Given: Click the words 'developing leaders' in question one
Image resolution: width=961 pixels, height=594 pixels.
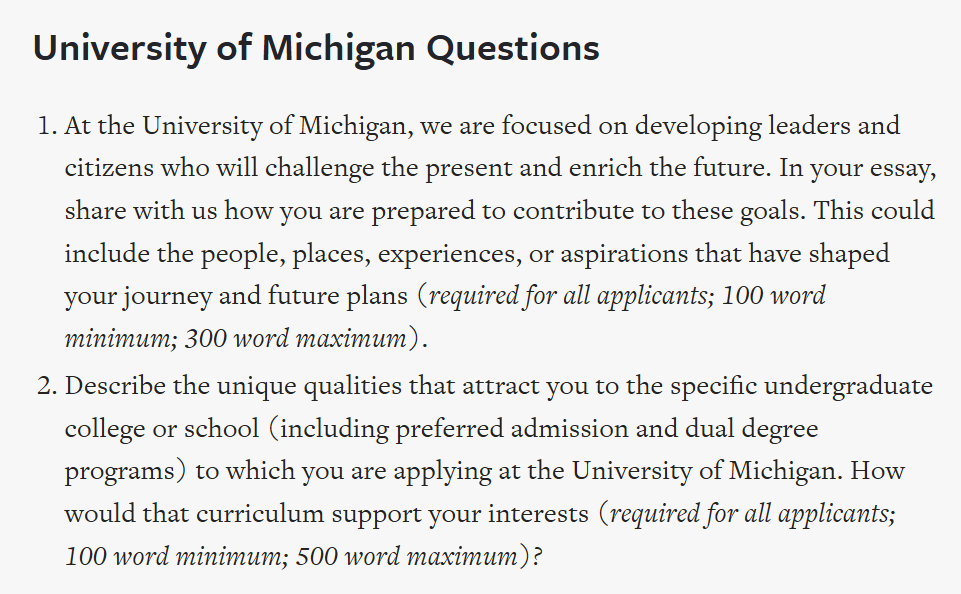Looking at the screenshot, I should (x=742, y=127).
